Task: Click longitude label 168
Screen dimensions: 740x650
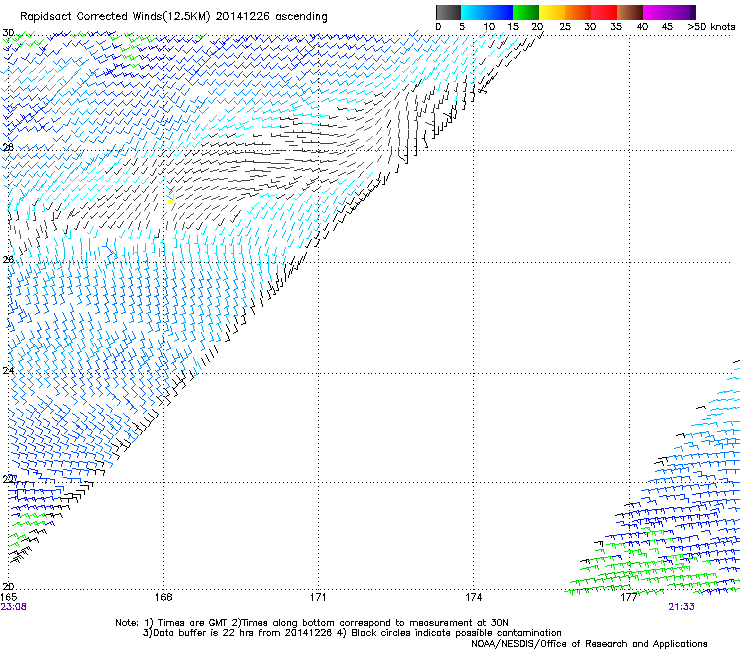Action: pyautogui.click(x=163, y=597)
